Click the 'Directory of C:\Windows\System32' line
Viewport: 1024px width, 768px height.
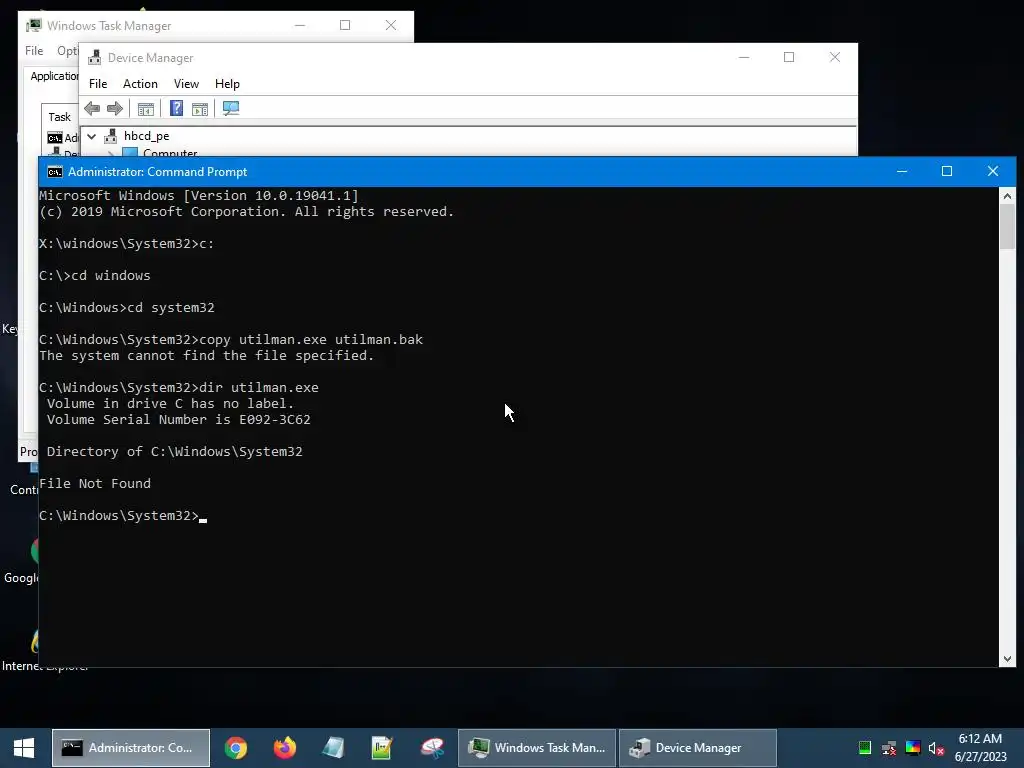(174, 451)
